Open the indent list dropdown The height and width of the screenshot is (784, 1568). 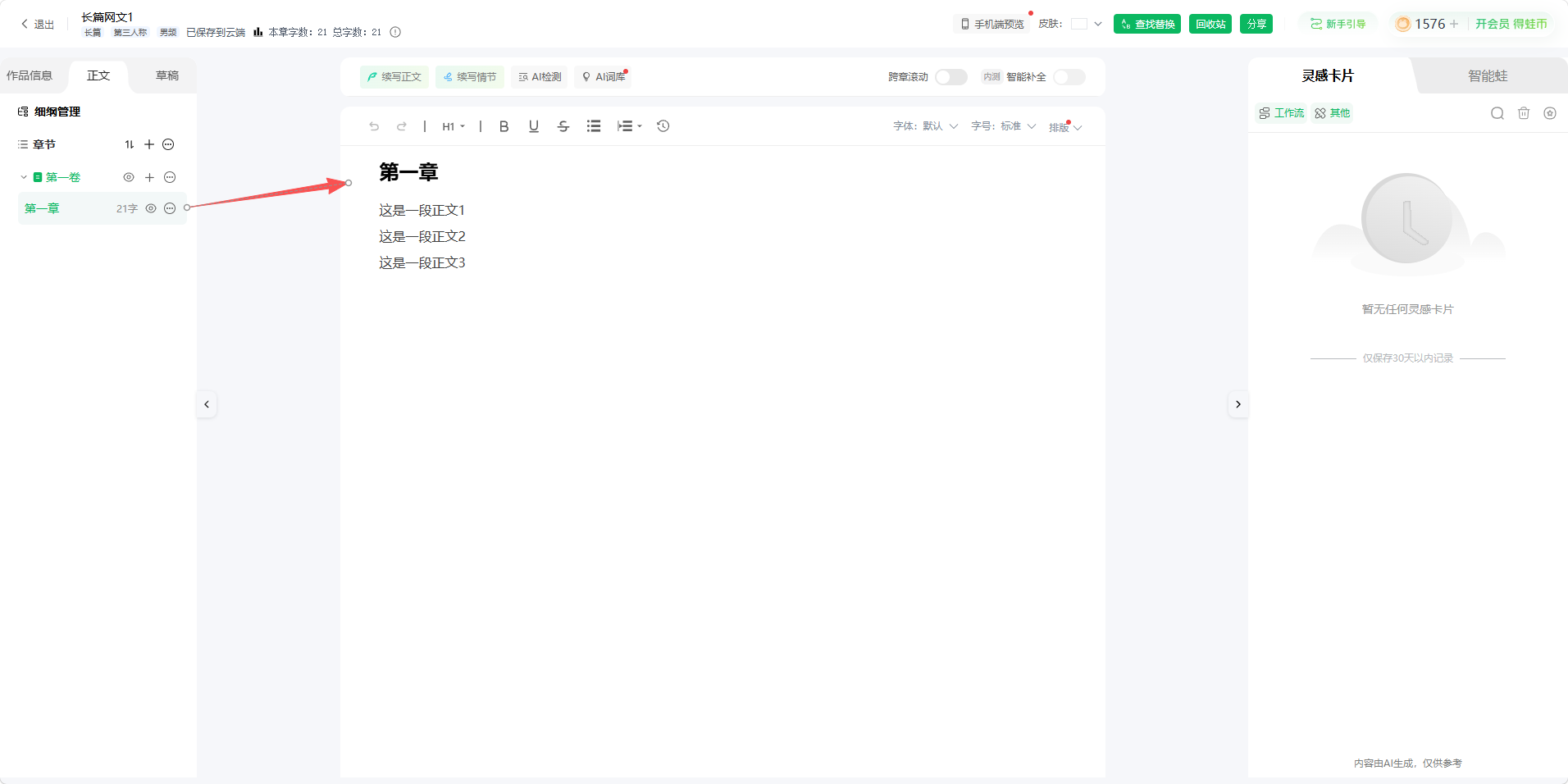(x=630, y=126)
